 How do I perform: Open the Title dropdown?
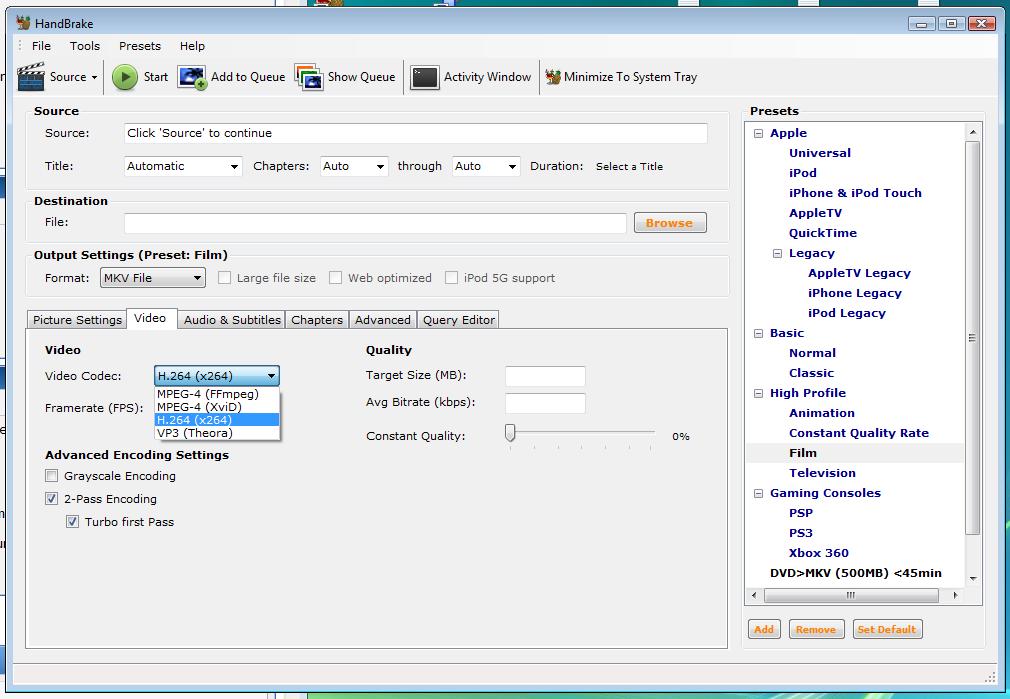(183, 166)
